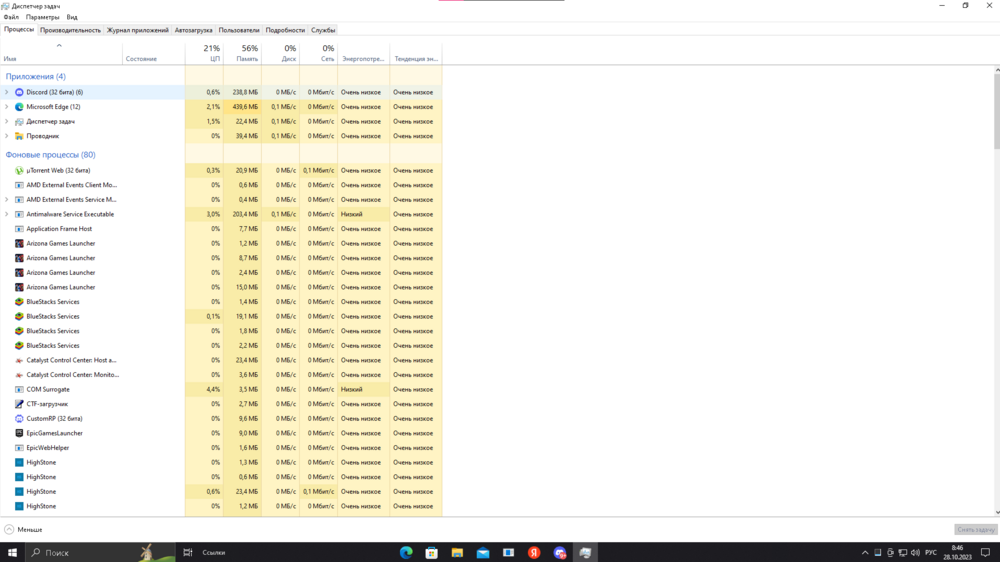Open Microsoft Edge from the taskbar

pyautogui.click(x=406, y=552)
